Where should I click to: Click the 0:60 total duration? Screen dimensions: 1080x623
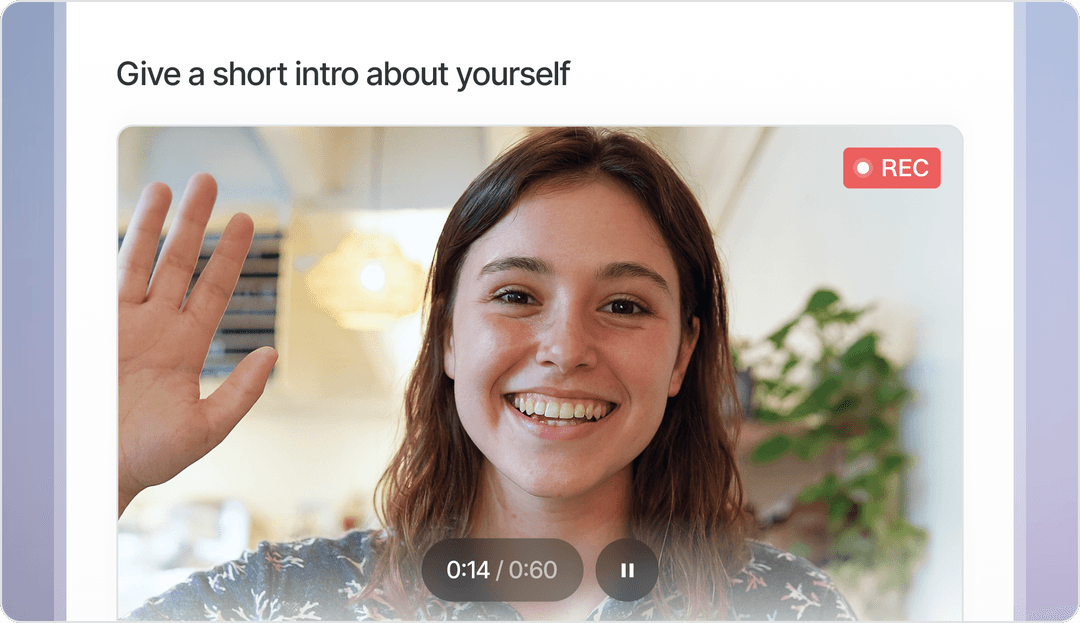[x=532, y=570]
